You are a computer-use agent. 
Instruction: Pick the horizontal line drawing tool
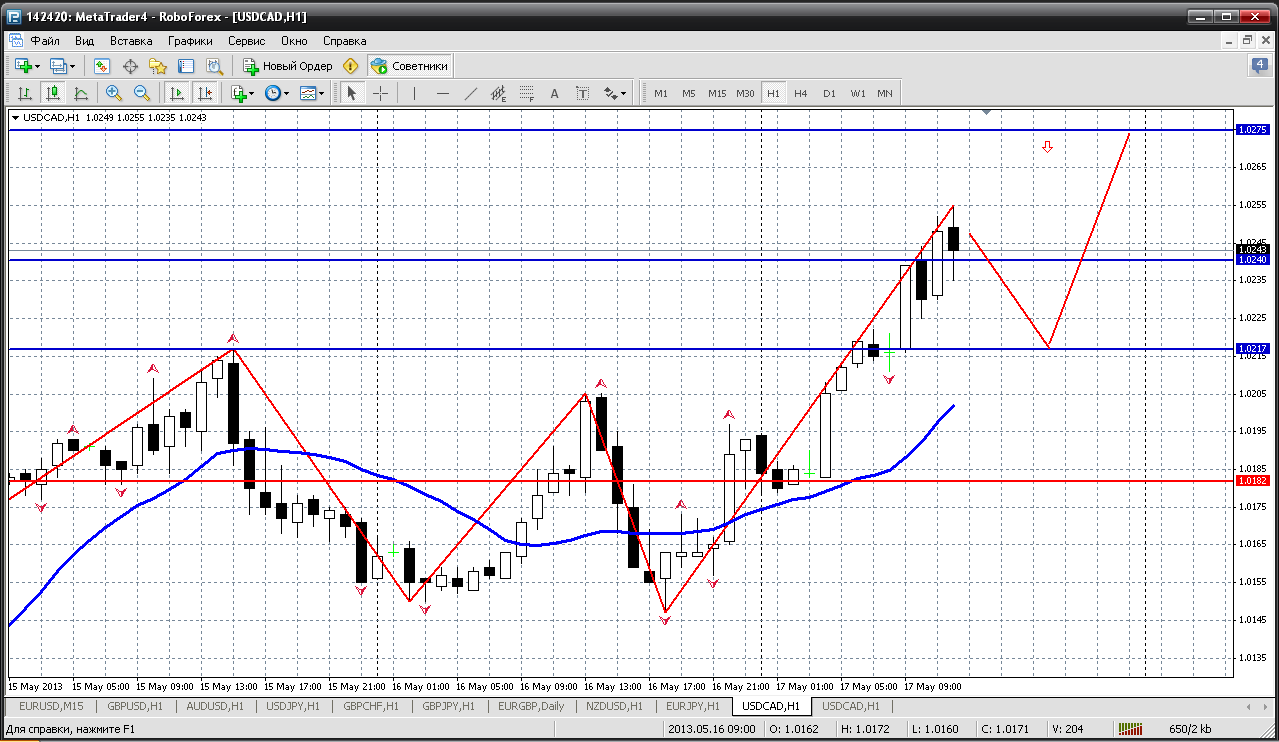[443, 93]
